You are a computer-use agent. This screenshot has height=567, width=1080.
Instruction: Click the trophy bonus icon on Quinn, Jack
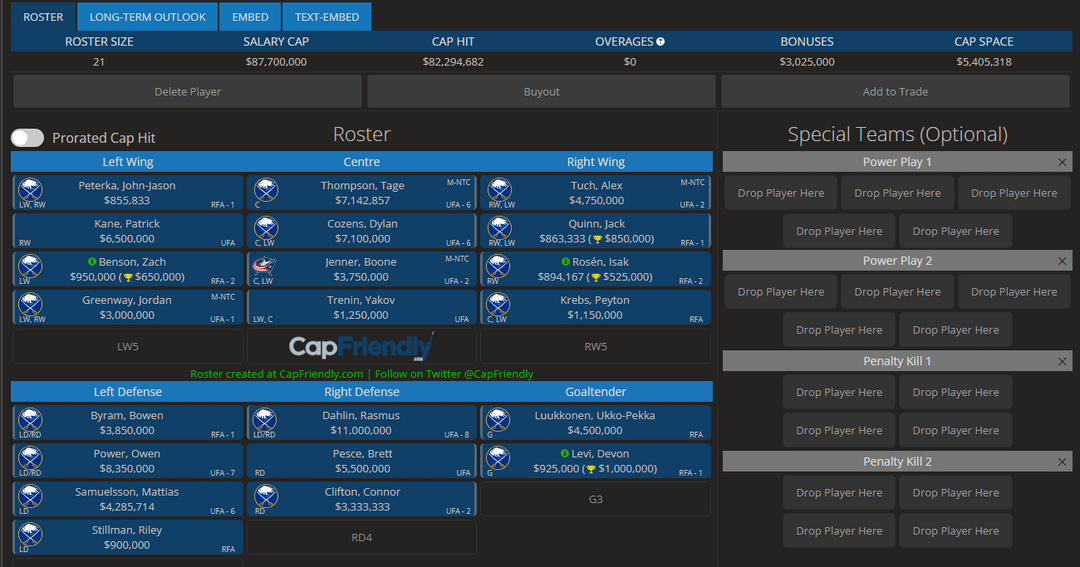597,239
